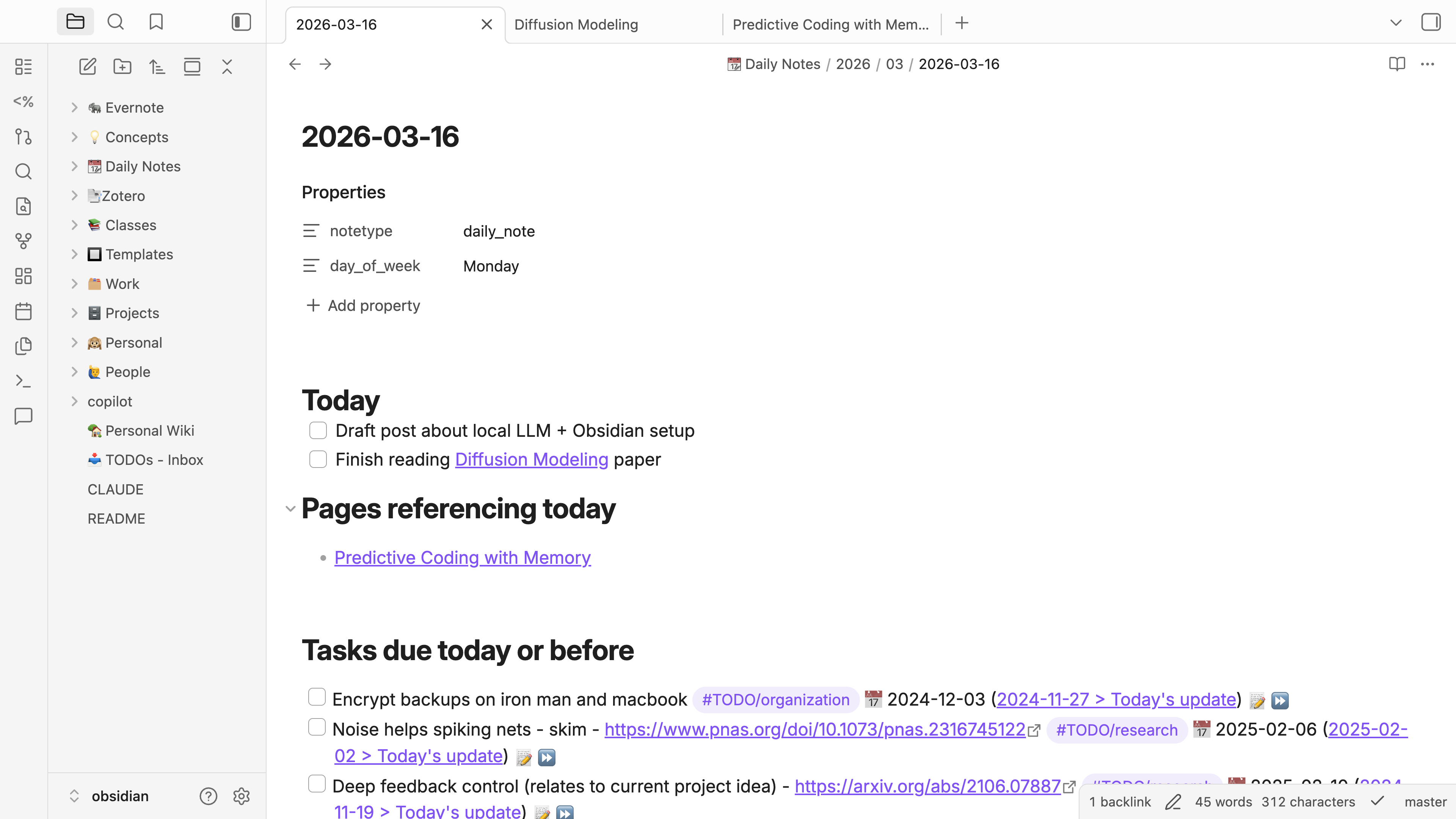Mark Encrypt backups task as done

pos(317,697)
